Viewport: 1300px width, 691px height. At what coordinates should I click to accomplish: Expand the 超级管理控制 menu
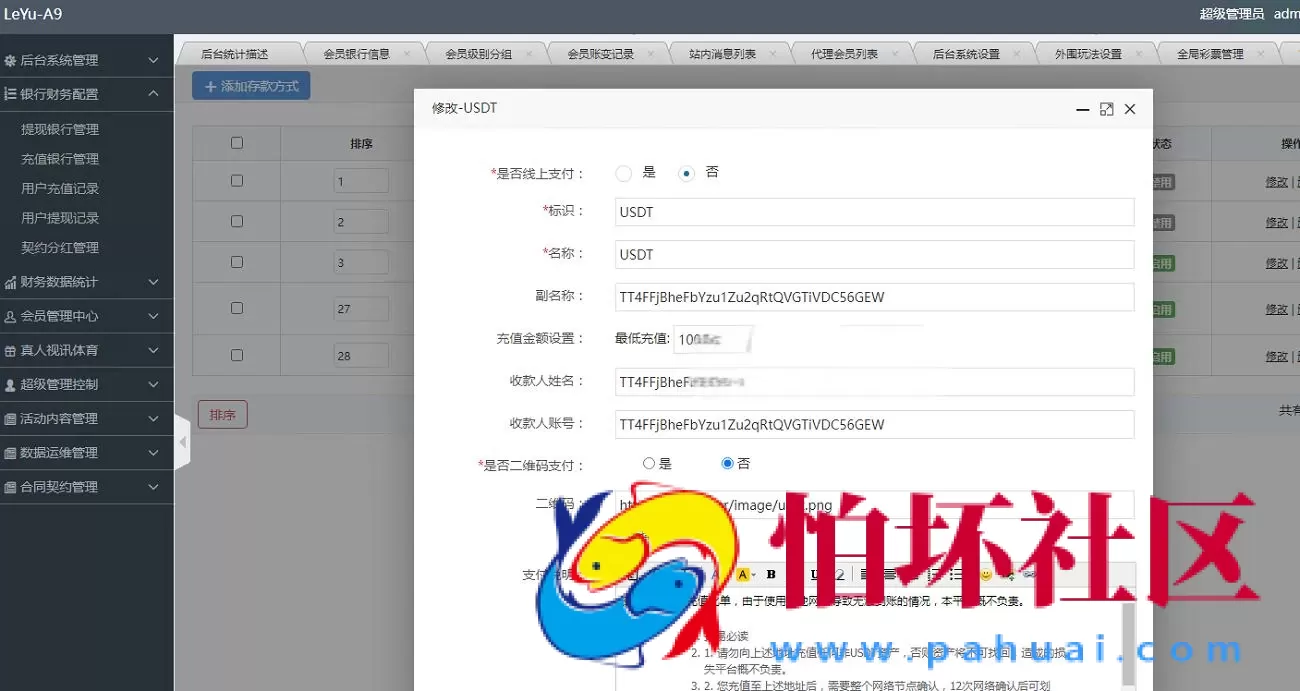pos(87,384)
